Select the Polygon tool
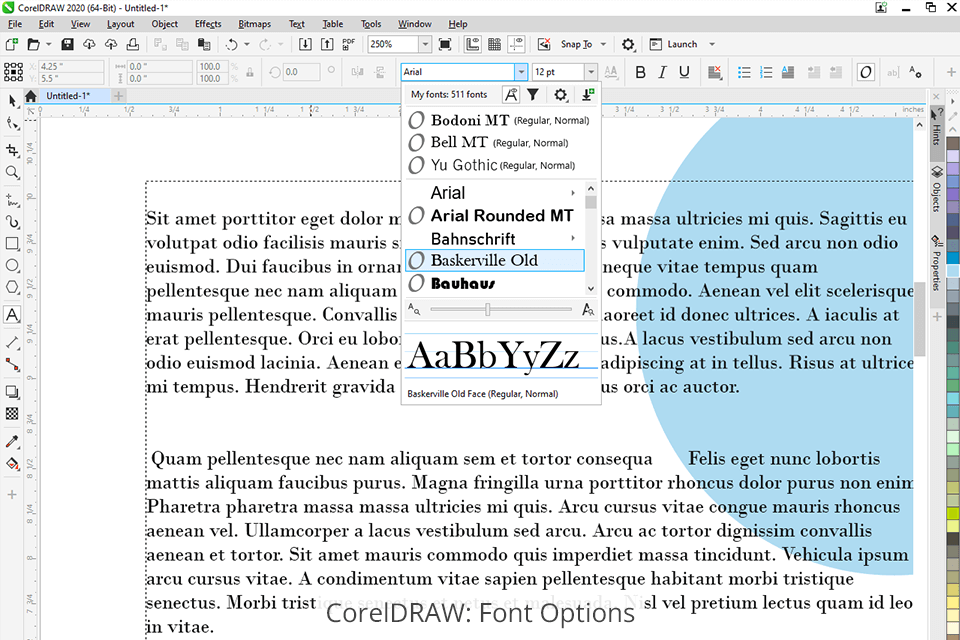Viewport: 960px width, 640px height. [x=12, y=287]
